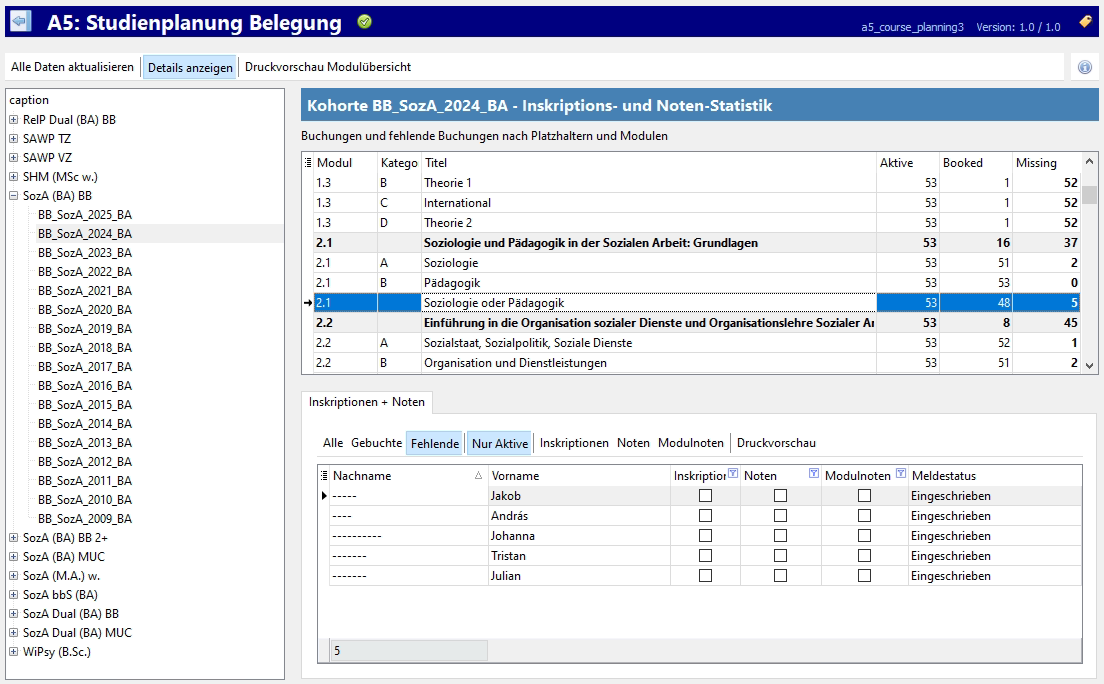This screenshot has width=1104, height=684.
Task: Click the module table vertical scrollbar thumb
Action: (x=1089, y=193)
